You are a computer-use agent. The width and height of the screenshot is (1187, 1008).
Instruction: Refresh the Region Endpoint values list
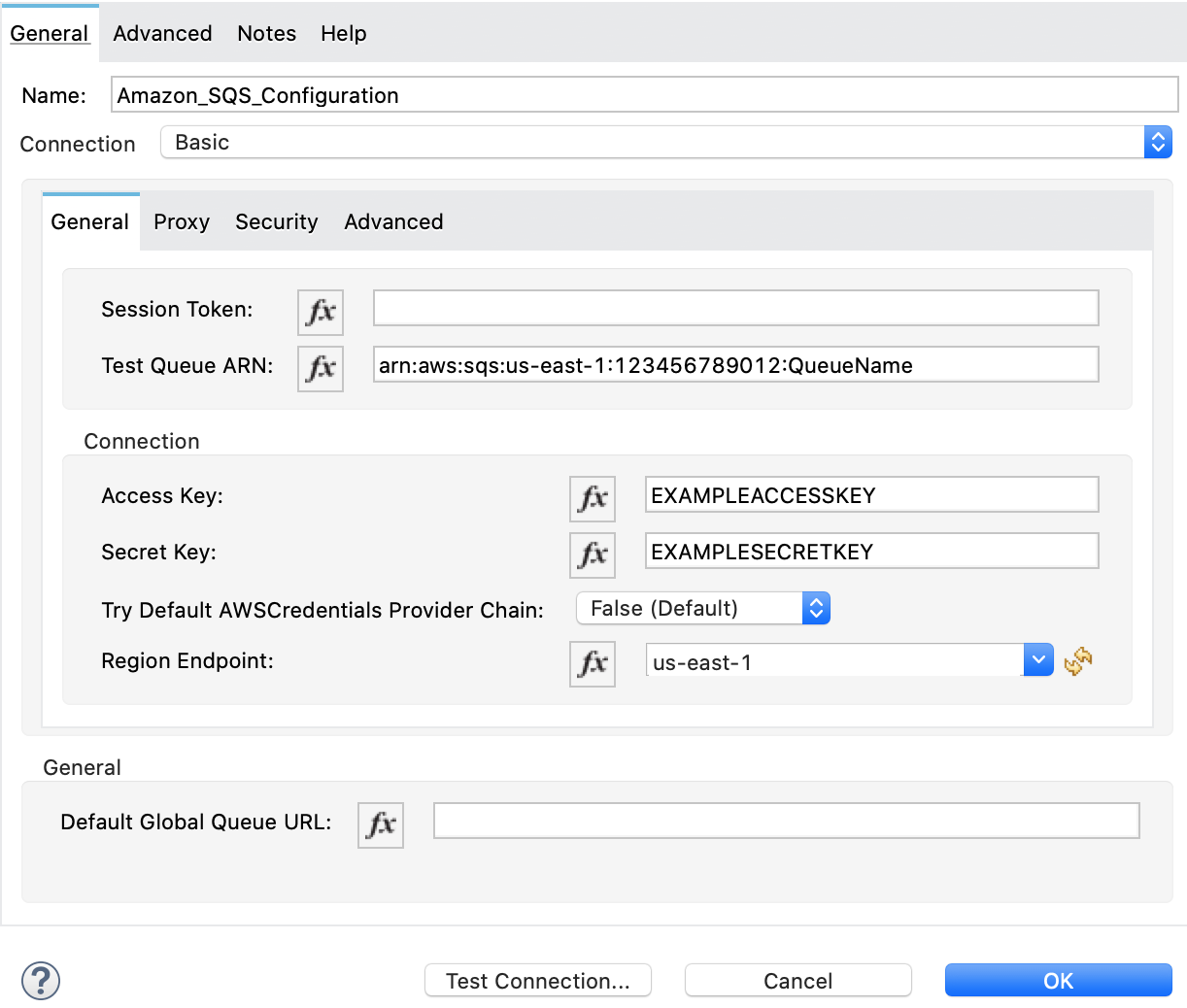click(x=1078, y=662)
